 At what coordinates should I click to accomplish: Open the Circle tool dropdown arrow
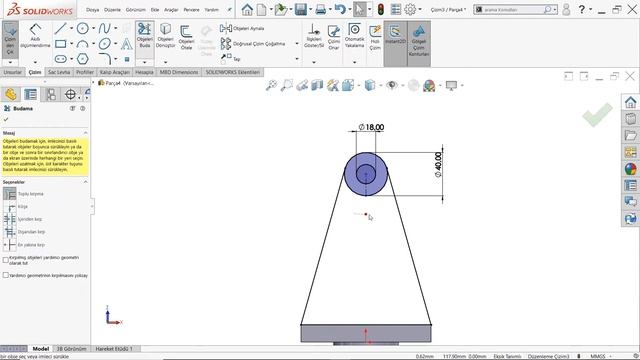click(93, 28)
